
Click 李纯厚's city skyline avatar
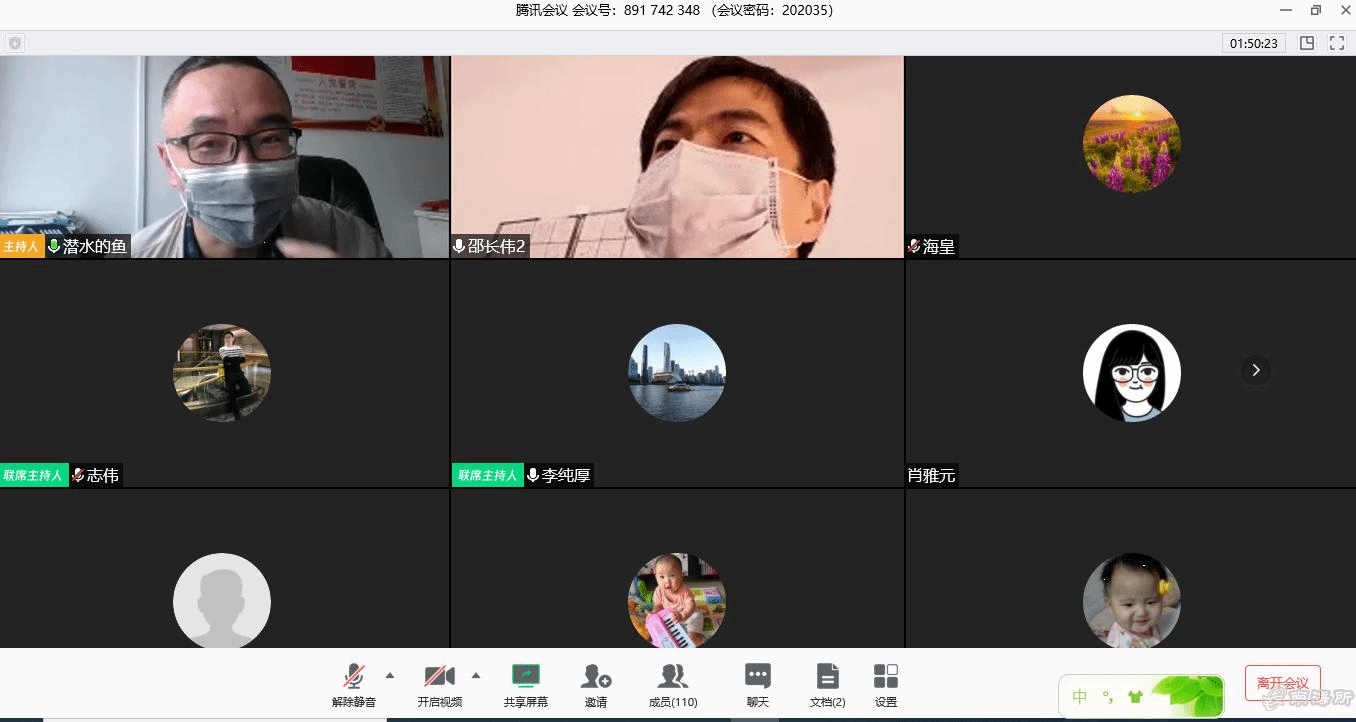(x=677, y=373)
